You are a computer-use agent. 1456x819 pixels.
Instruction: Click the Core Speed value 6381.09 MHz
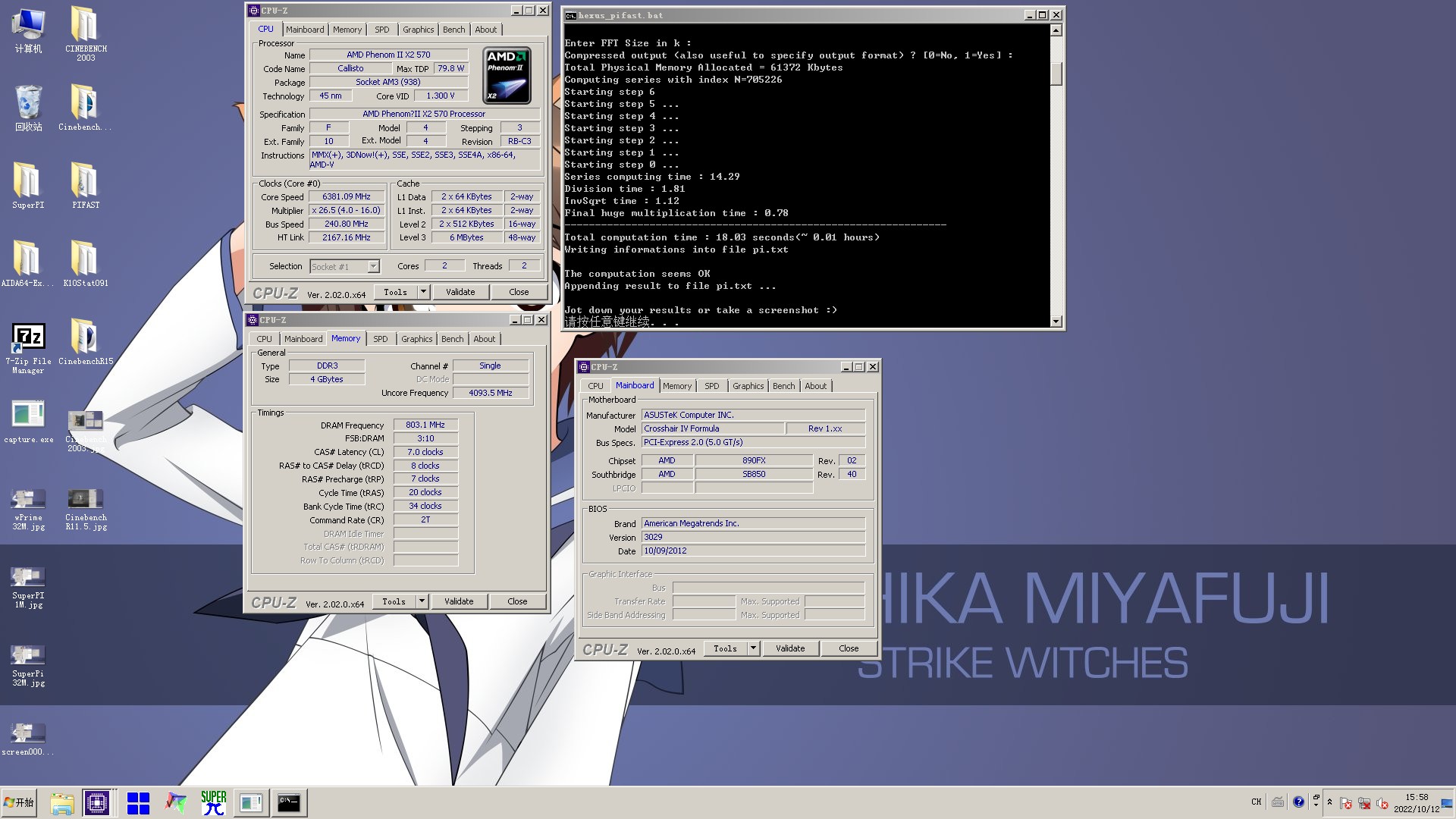(x=347, y=196)
